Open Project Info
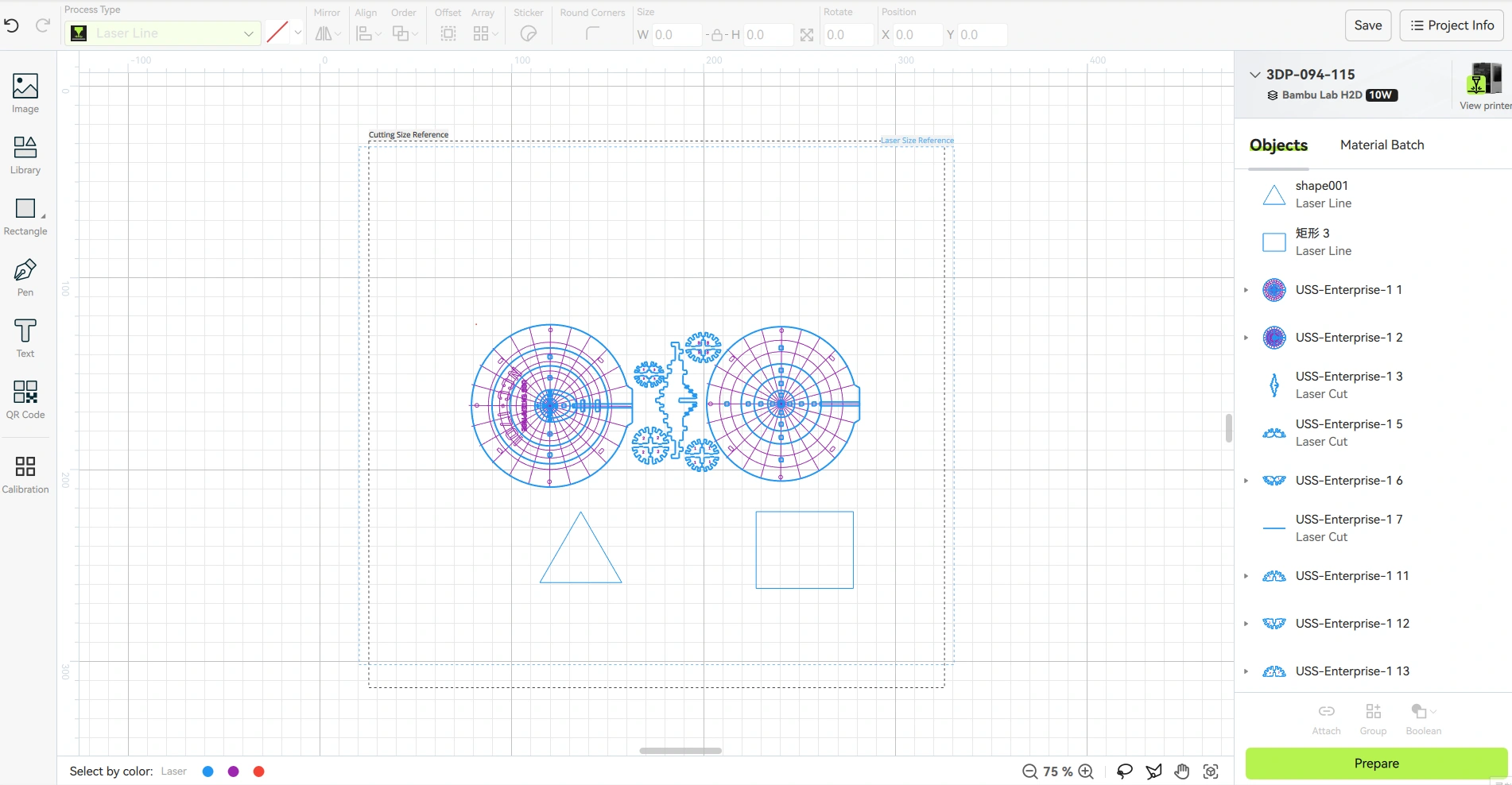This screenshot has width=1512, height=785. (1452, 25)
